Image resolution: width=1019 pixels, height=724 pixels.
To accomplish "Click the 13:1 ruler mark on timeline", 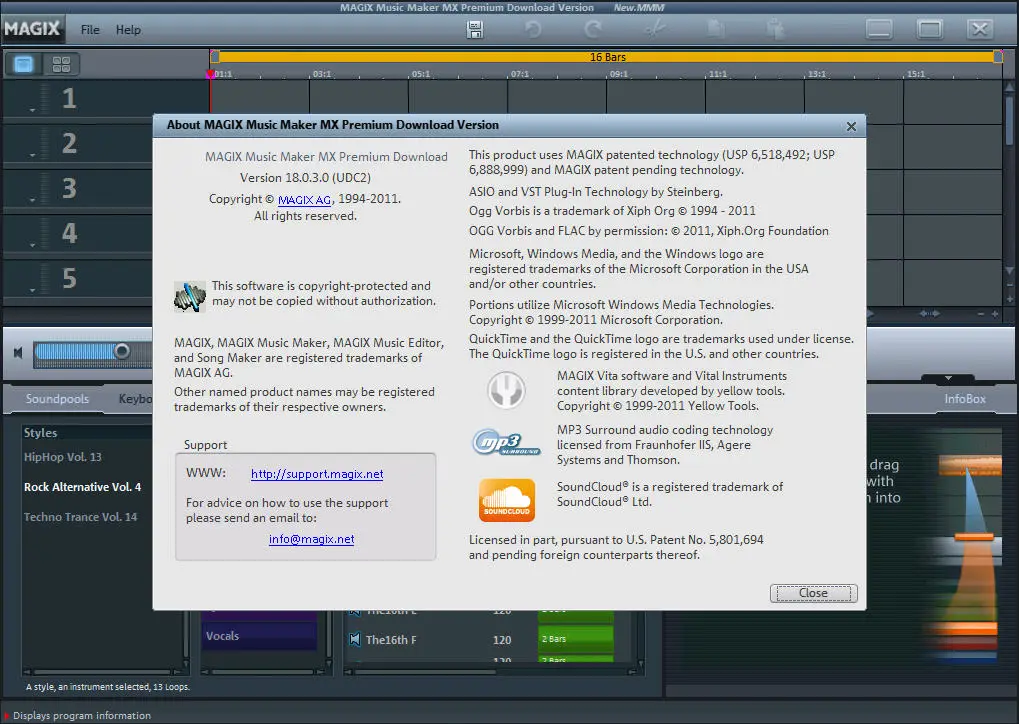I will coord(817,74).
